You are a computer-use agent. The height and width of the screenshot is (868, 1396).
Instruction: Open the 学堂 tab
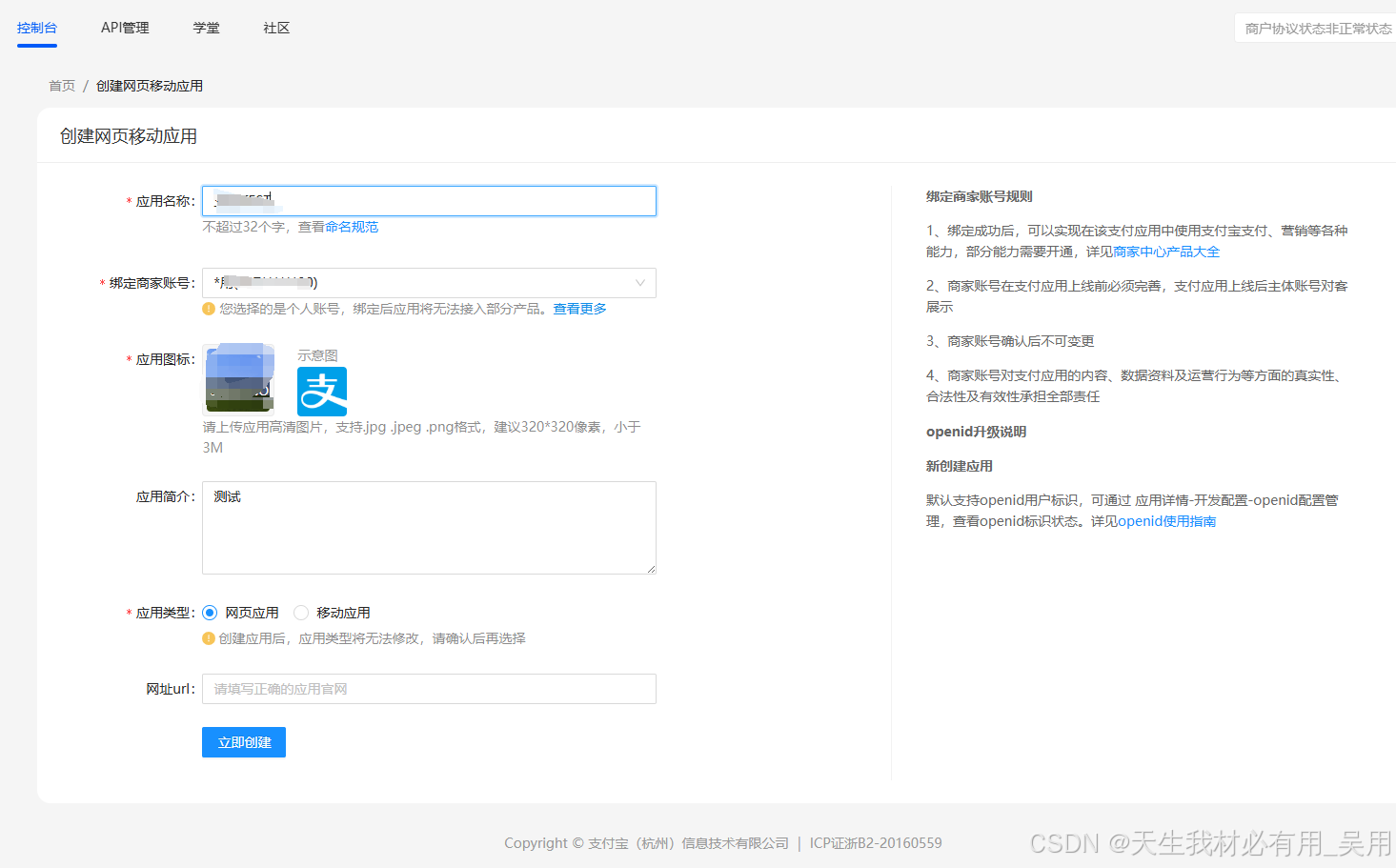pos(206,28)
